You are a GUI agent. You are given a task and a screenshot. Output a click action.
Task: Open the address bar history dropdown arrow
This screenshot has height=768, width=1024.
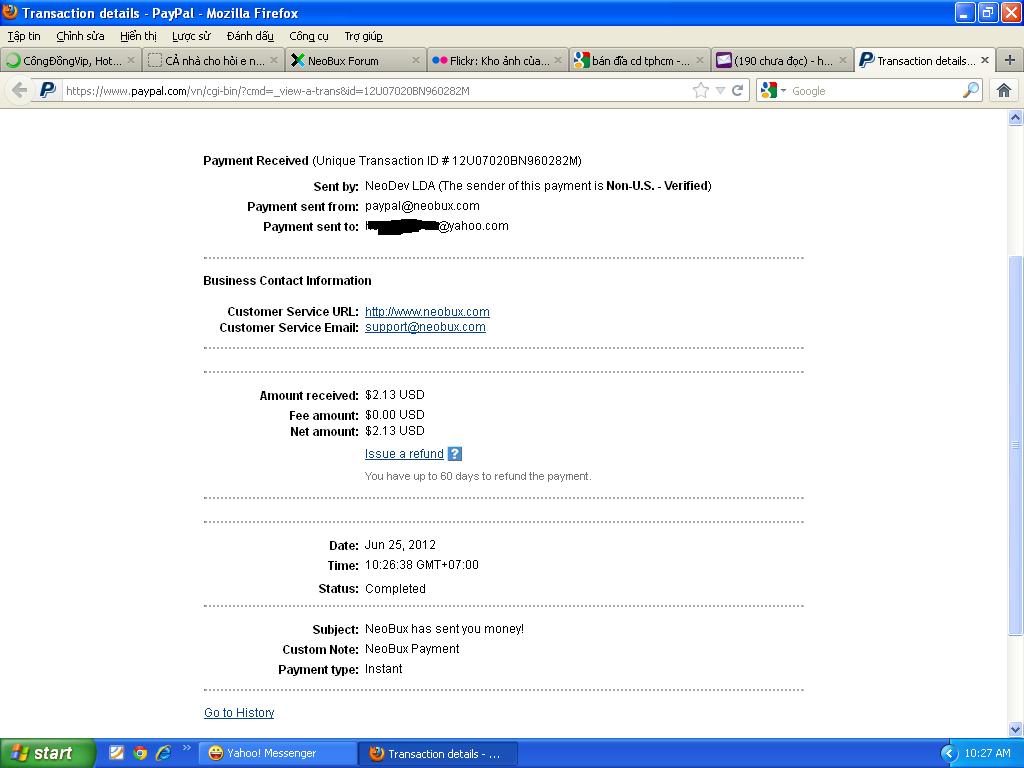[720, 91]
